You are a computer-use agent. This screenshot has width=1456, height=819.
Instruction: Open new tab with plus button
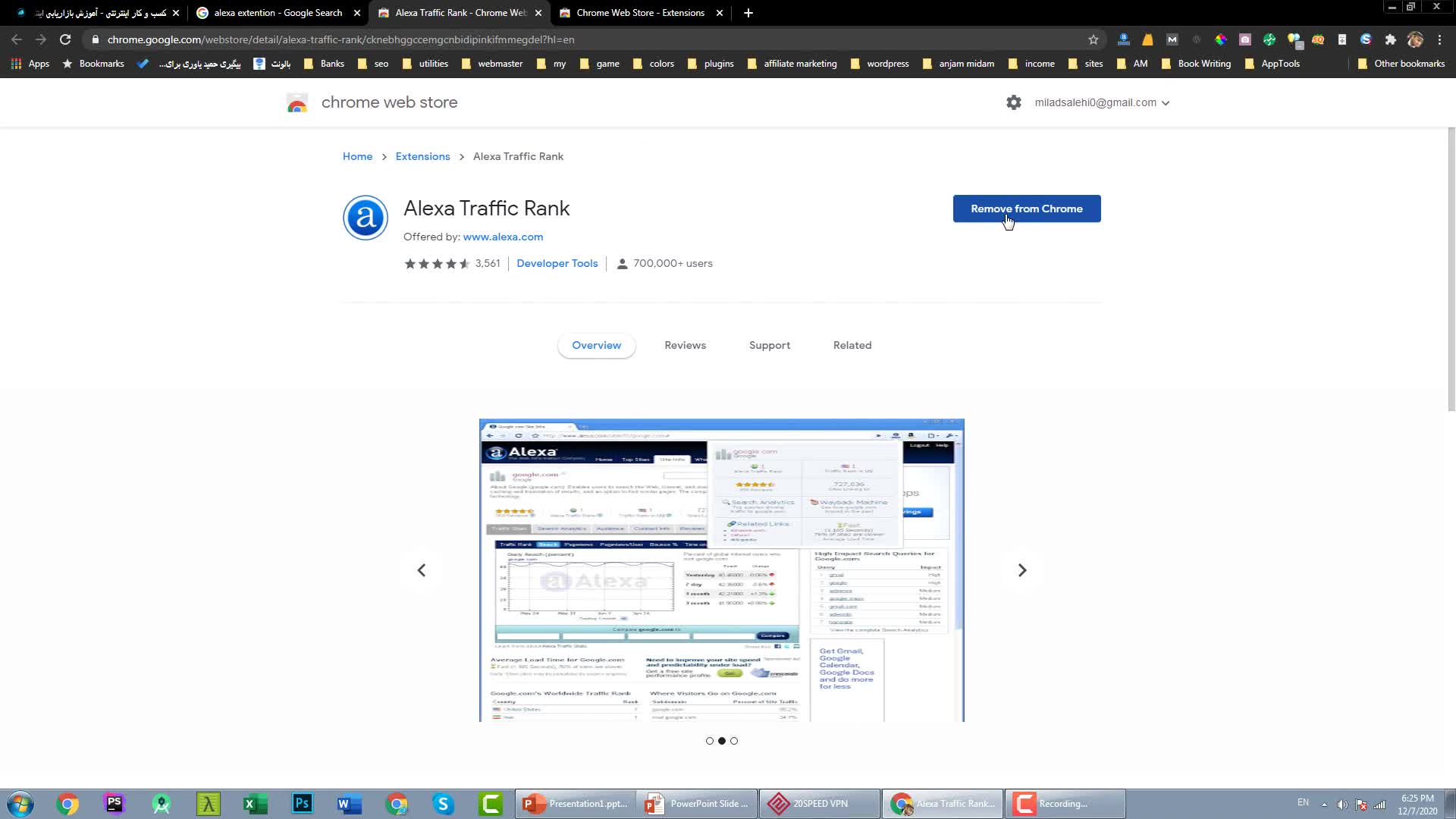coord(748,13)
